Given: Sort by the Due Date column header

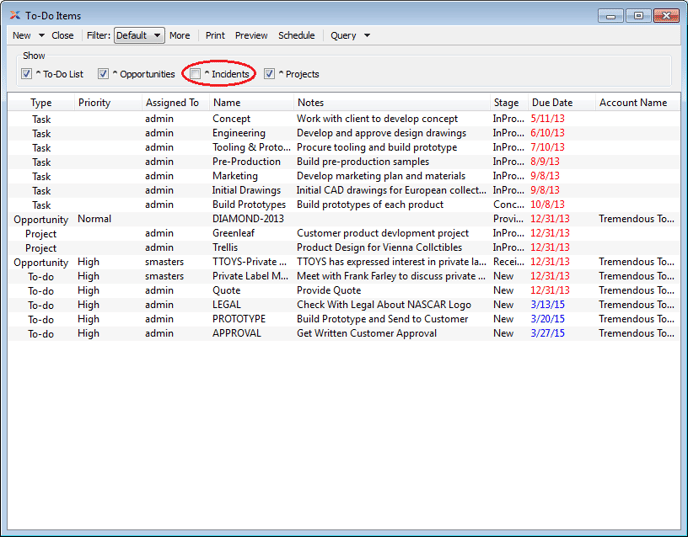Looking at the screenshot, I should click(x=552, y=103).
